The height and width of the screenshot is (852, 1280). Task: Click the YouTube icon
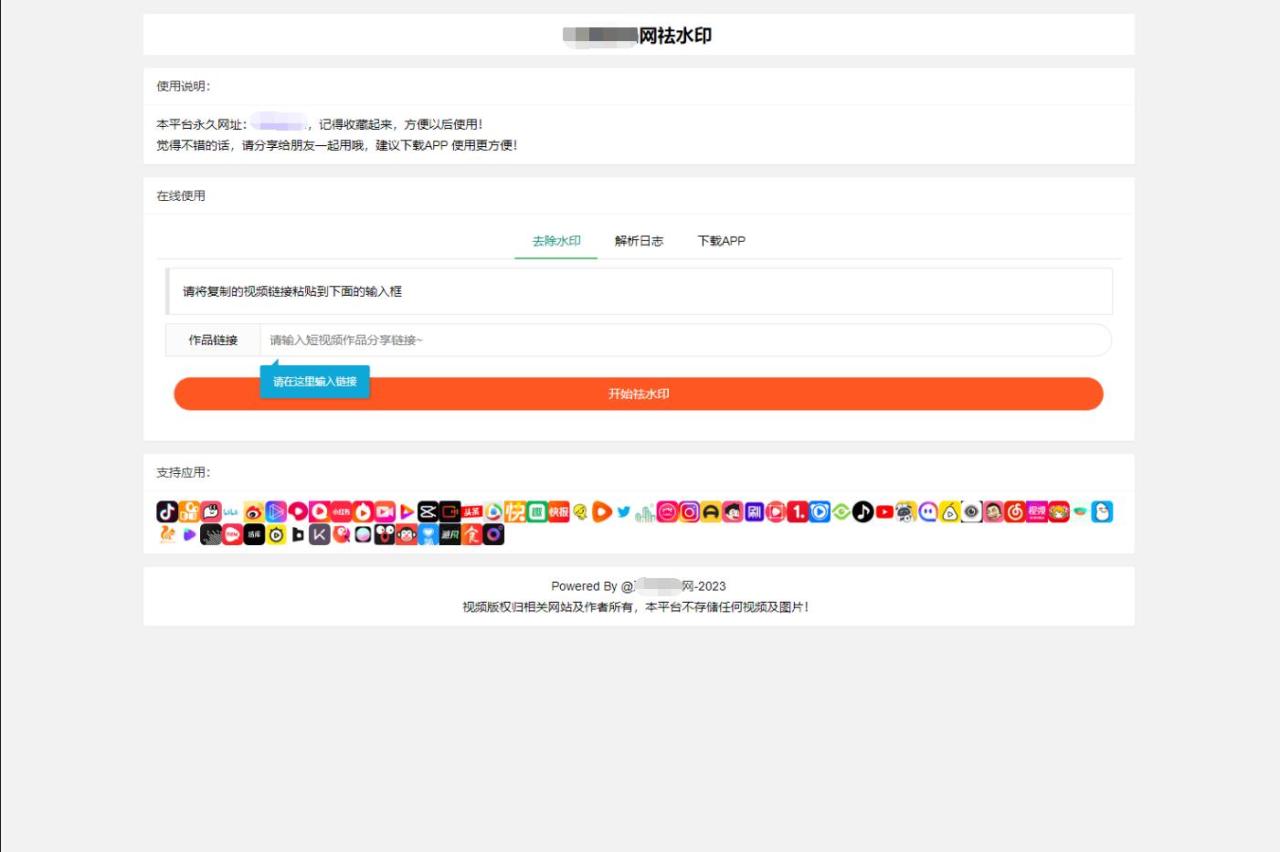pos(884,512)
